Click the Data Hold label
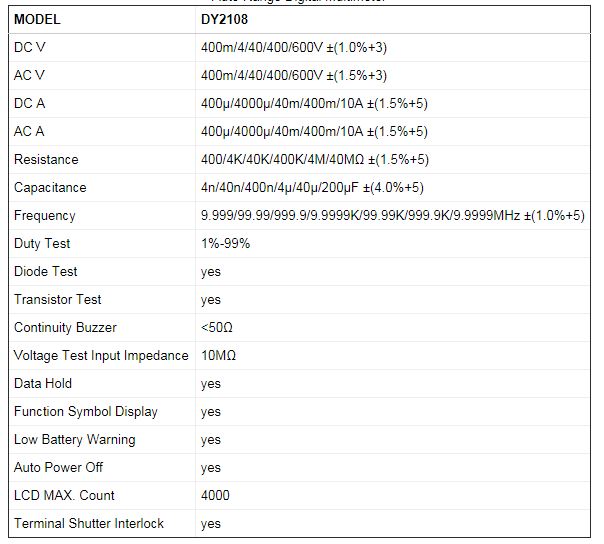The height and width of the screenshot is (544, 604). (43, 383)
